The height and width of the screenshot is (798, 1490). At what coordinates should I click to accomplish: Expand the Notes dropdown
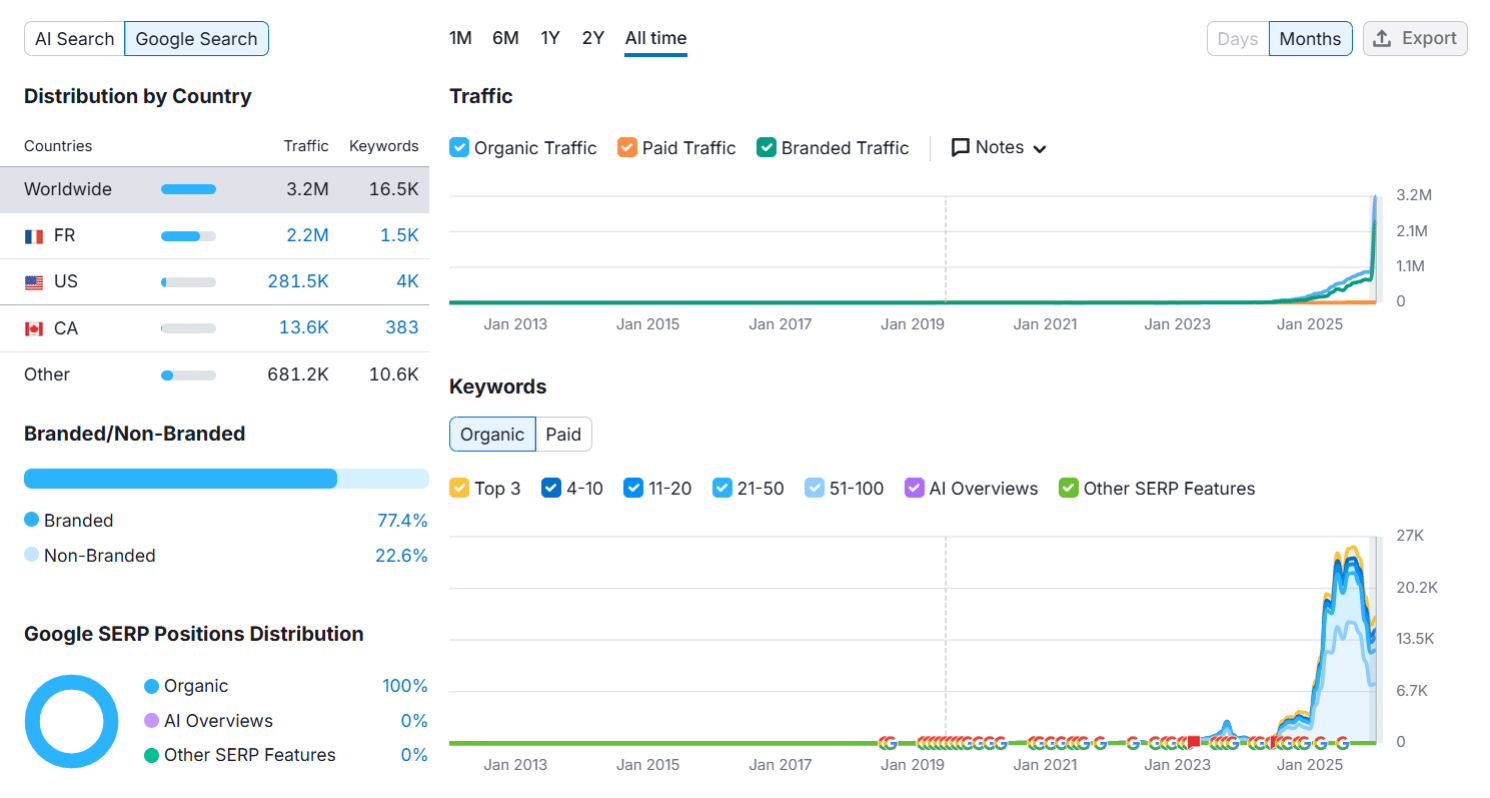coord(1039,149)
